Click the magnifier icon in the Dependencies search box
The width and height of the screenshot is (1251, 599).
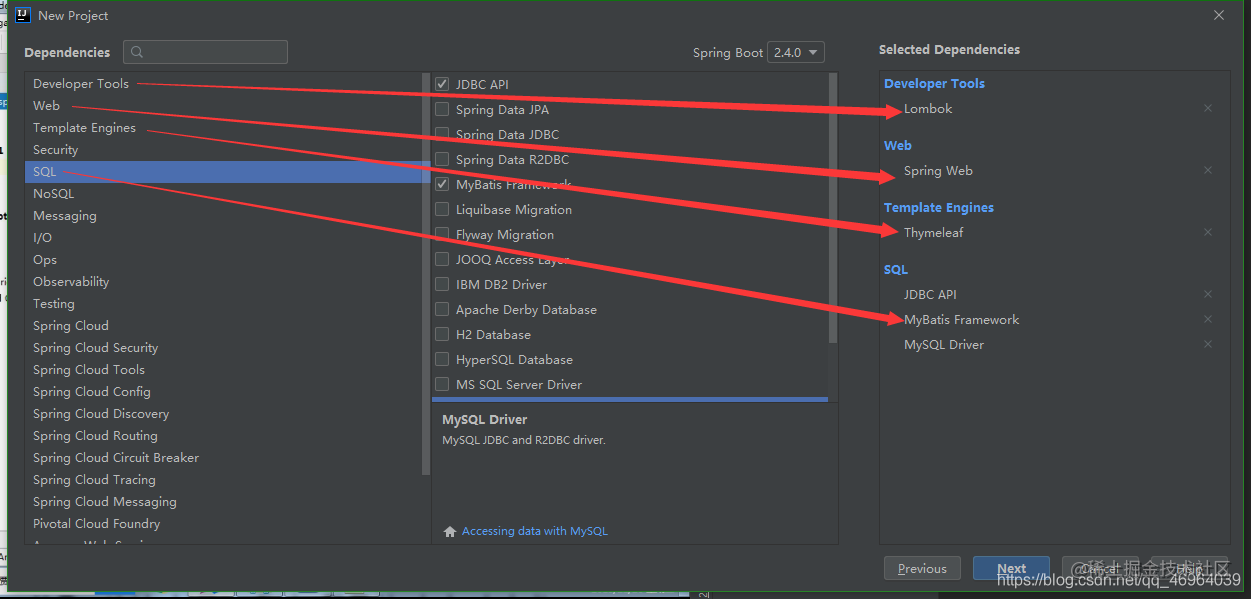[x=137, y=52]
